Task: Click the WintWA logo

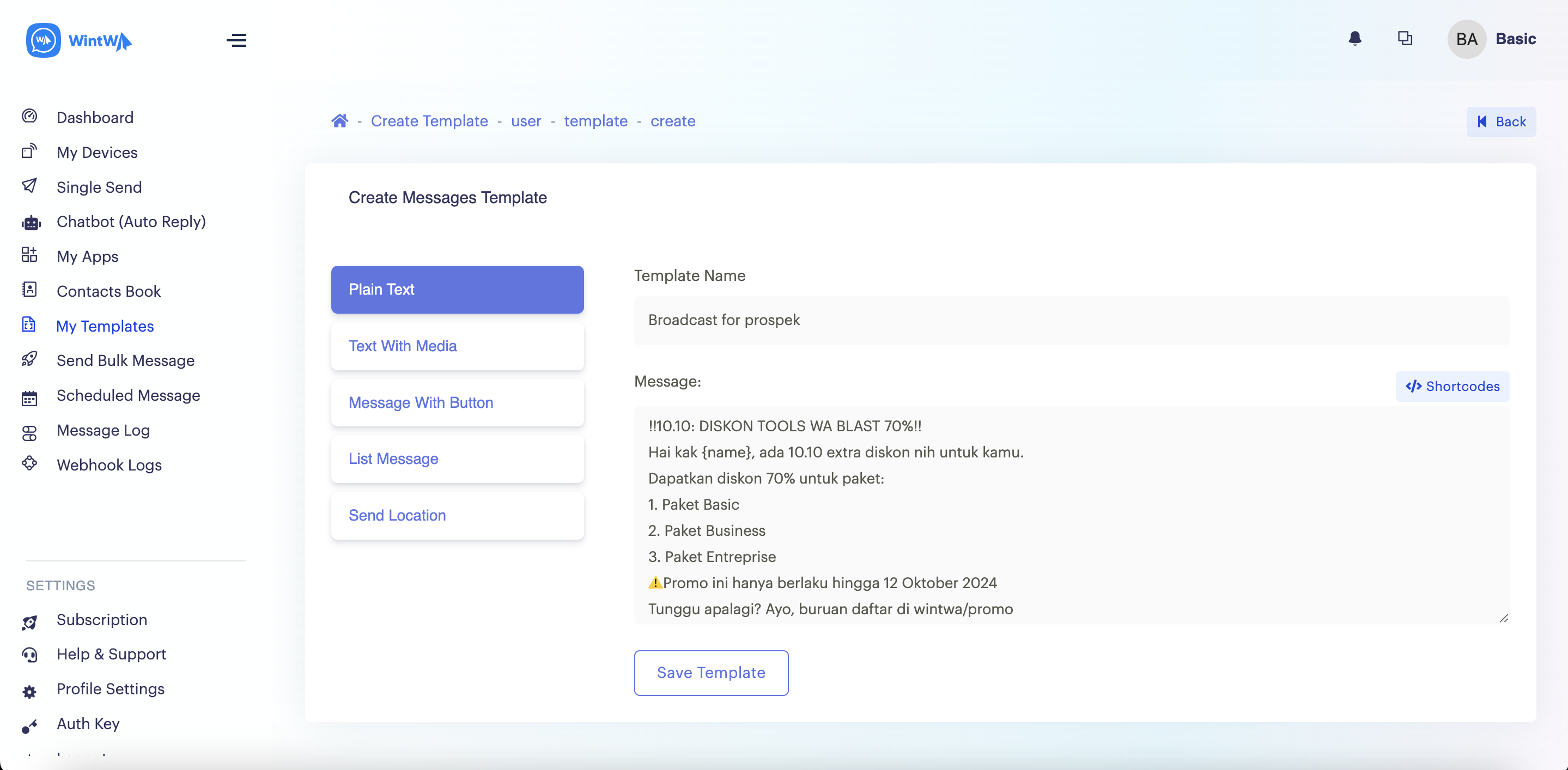Action: (x=79, y=40)
